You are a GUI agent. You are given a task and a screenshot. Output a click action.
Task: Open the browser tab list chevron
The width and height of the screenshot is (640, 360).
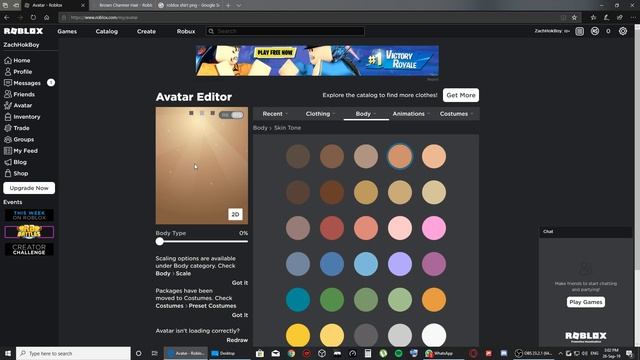coord(239,5)
